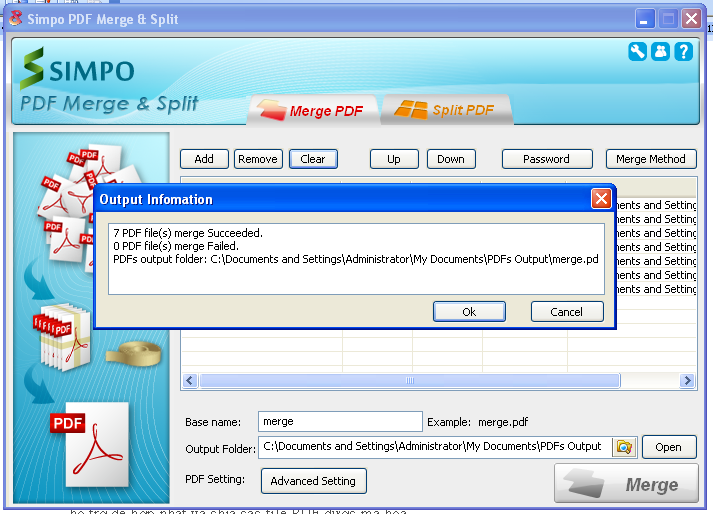Image resolution: width=713 pixels, height=514 pixels.
Task: Click Cancel in Output Infomation dialog
Action: [x=567, y=312]
